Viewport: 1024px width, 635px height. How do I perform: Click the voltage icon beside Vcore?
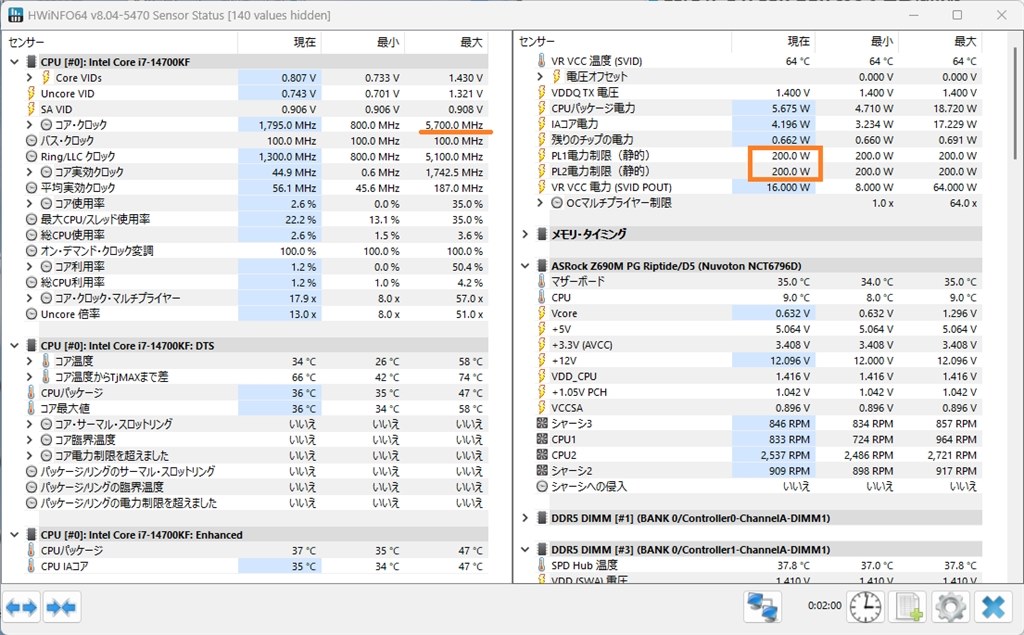tap(541, 313)
